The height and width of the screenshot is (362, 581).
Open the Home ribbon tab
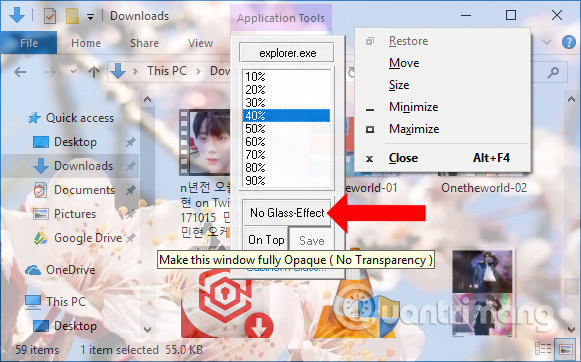pyautogui.click(x=86, y=43)
